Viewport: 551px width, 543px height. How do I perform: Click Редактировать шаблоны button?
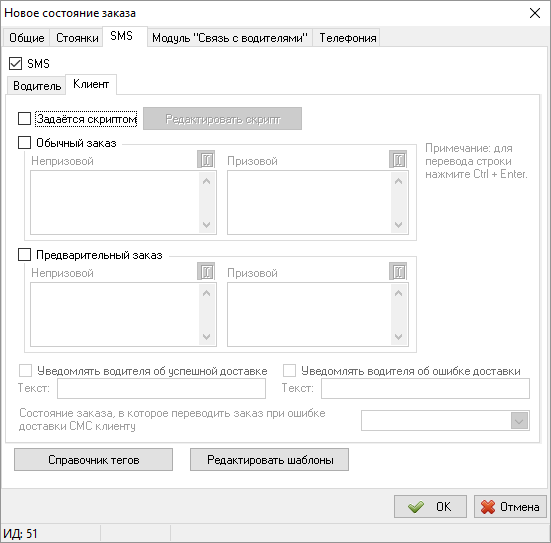click(x=270, y=459)
